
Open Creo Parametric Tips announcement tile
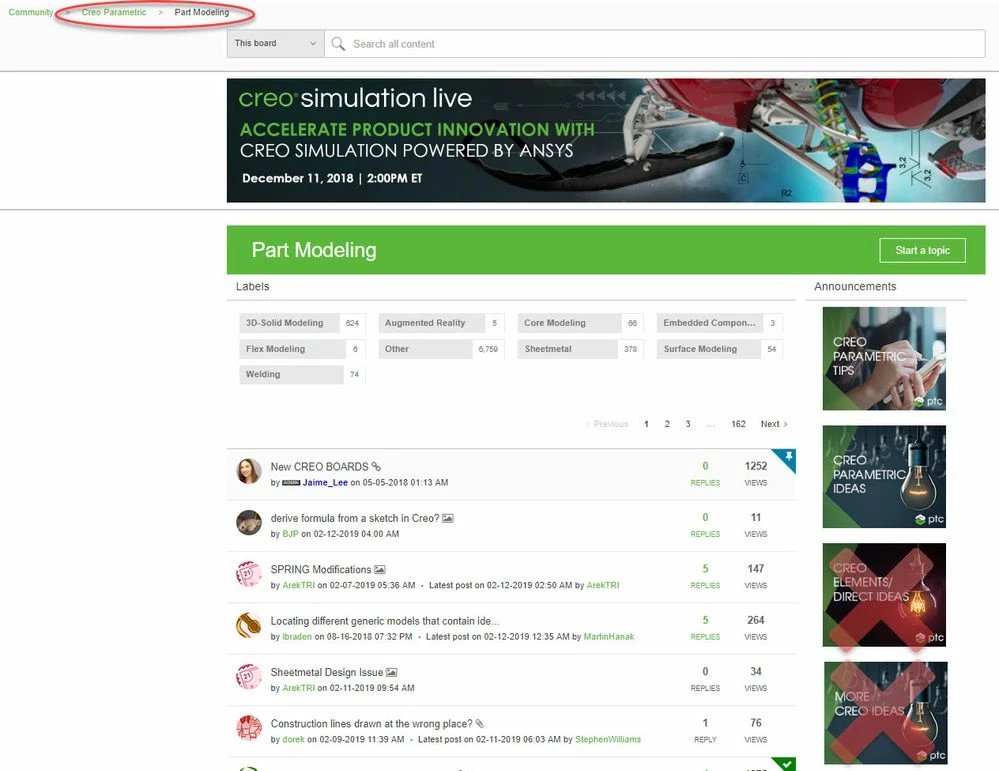[x=884, y=359]
